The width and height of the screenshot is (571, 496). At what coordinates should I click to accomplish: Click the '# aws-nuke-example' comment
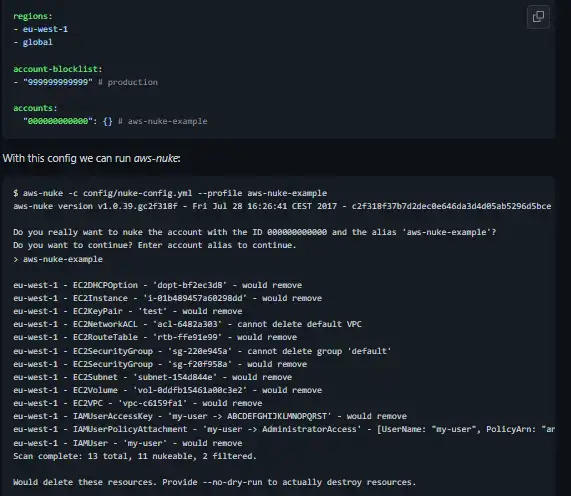click(162, 121)
